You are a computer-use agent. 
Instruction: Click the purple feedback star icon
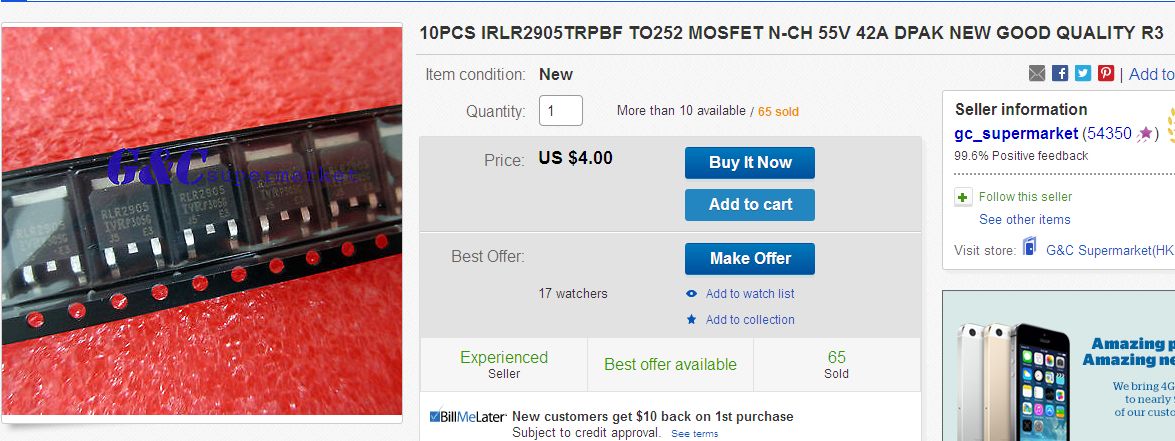point(1146,133)
